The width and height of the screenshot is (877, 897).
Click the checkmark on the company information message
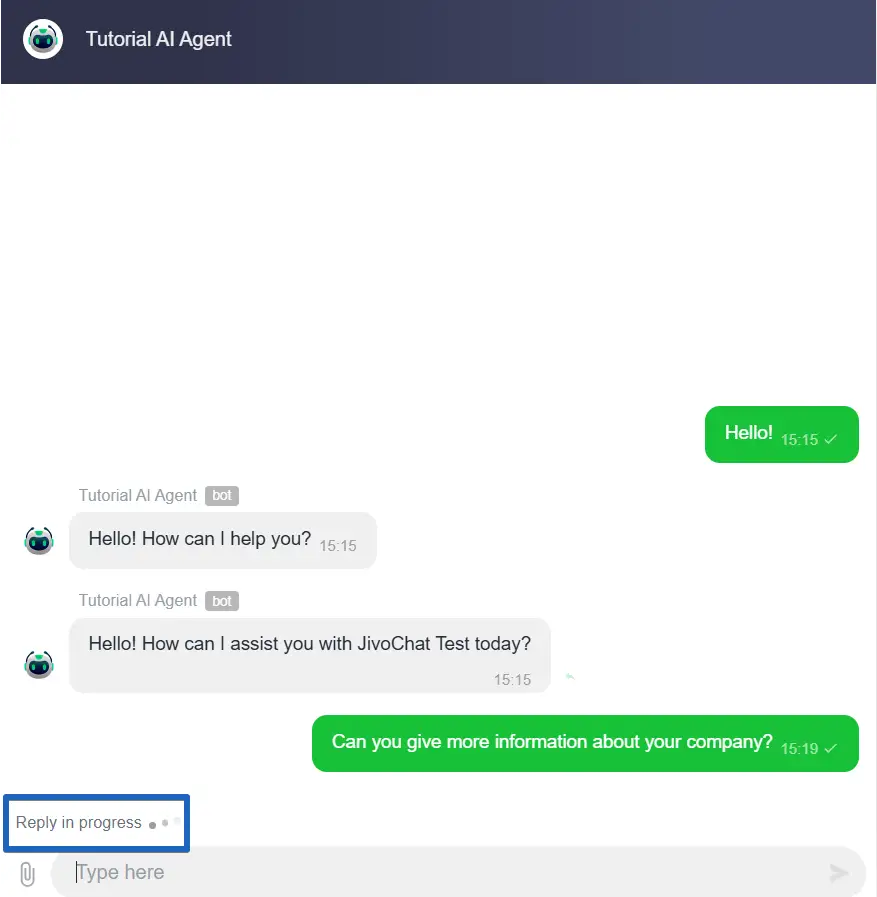(x=831, y=748)
